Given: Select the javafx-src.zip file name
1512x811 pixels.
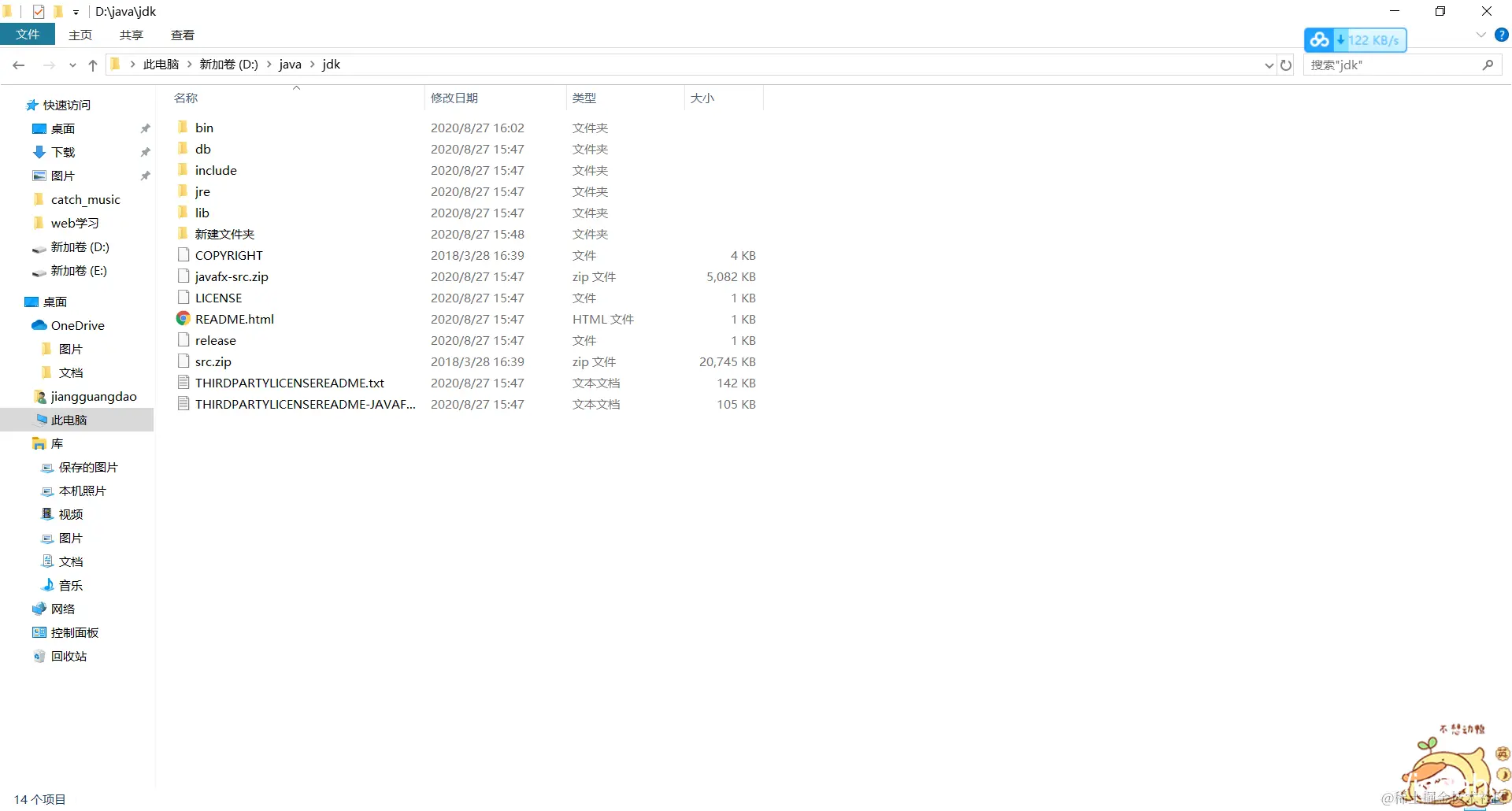Looking at the screenshot, I should 232,276.
